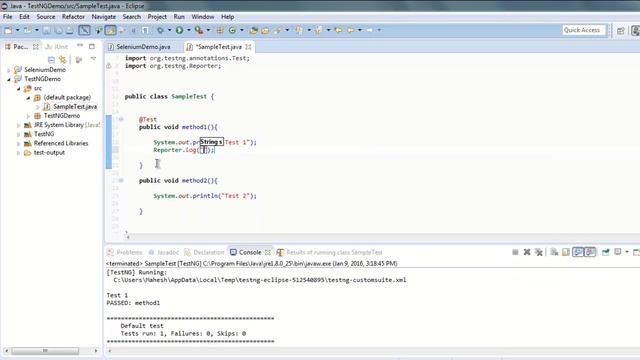Switch to the JUnit view tab
This screenshot has width=640, height=360.
pos(56,47)
